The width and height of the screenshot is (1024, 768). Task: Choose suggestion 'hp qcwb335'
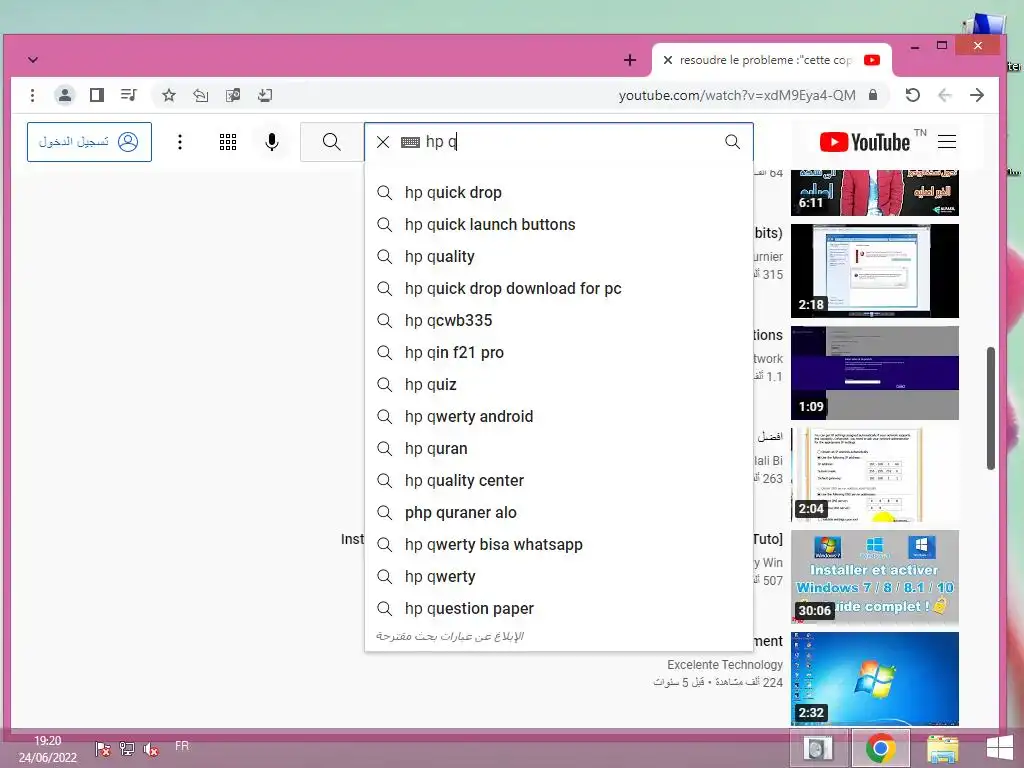558,321
